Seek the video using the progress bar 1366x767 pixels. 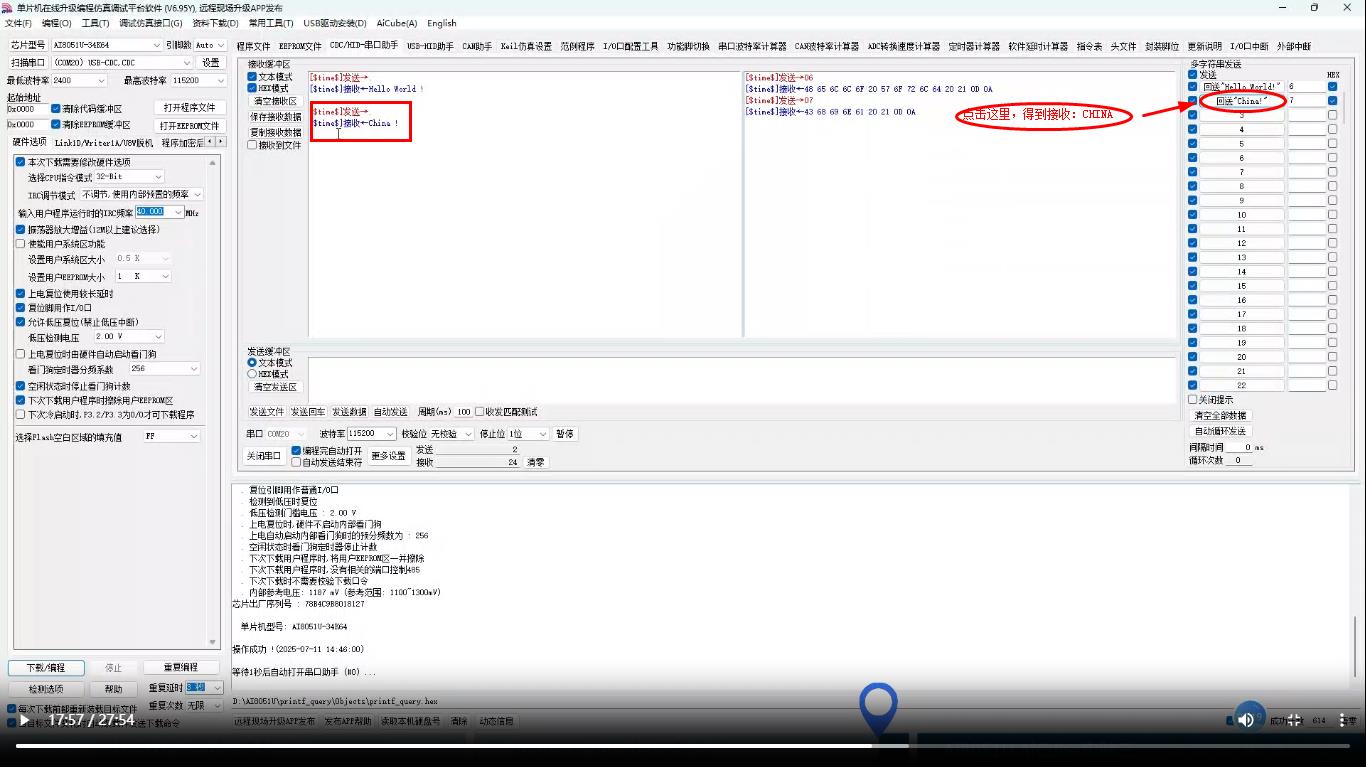[683, 745]
